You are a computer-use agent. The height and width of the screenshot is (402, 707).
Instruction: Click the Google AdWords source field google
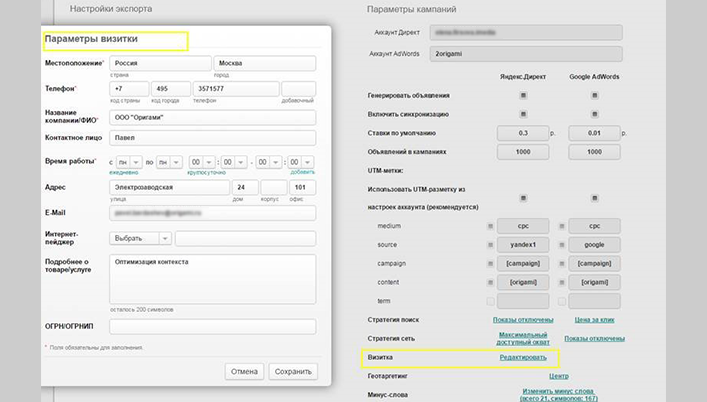coord(594,245)
